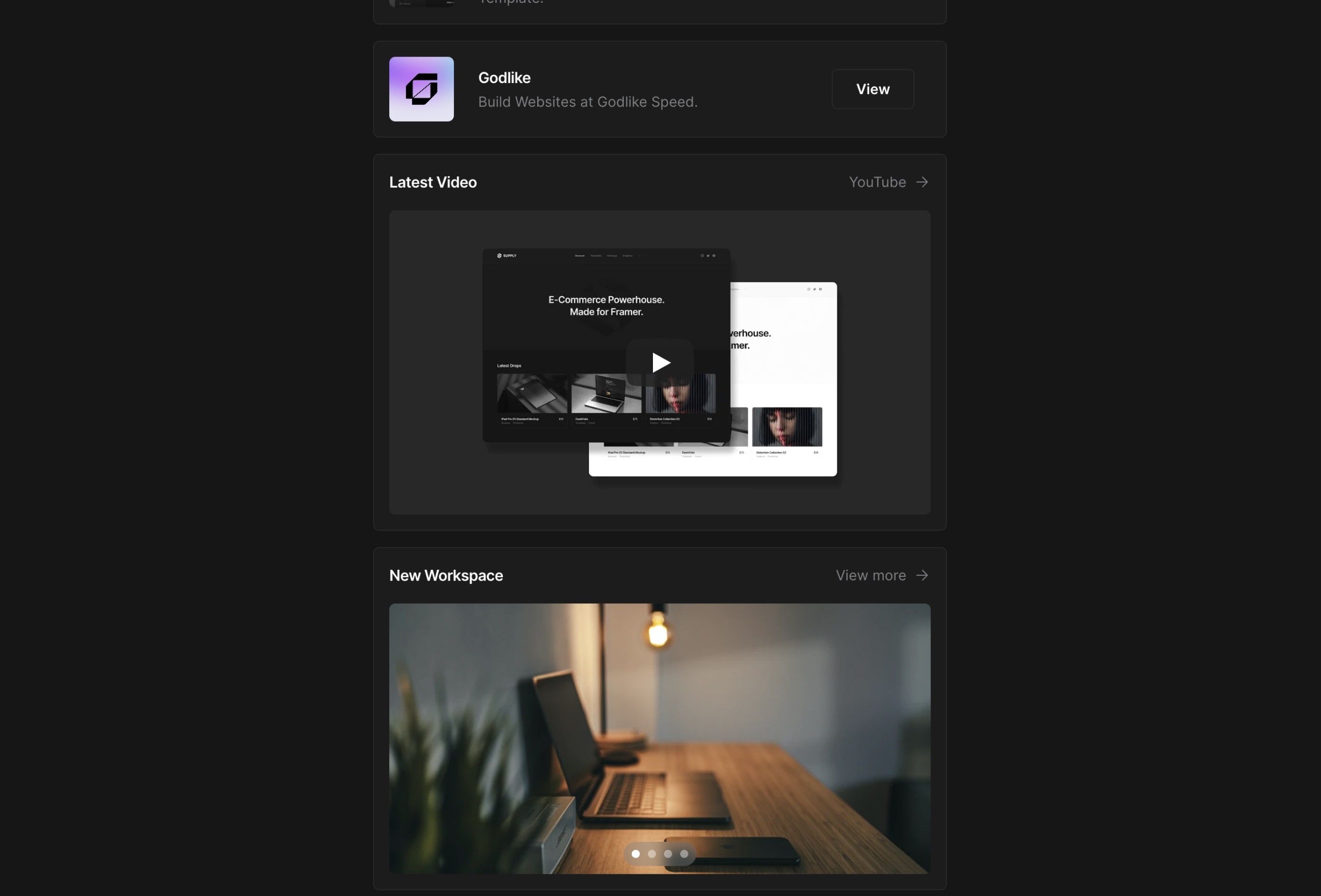Select the active third pagination dot
1321x896 pixels.
pos(668,854)
